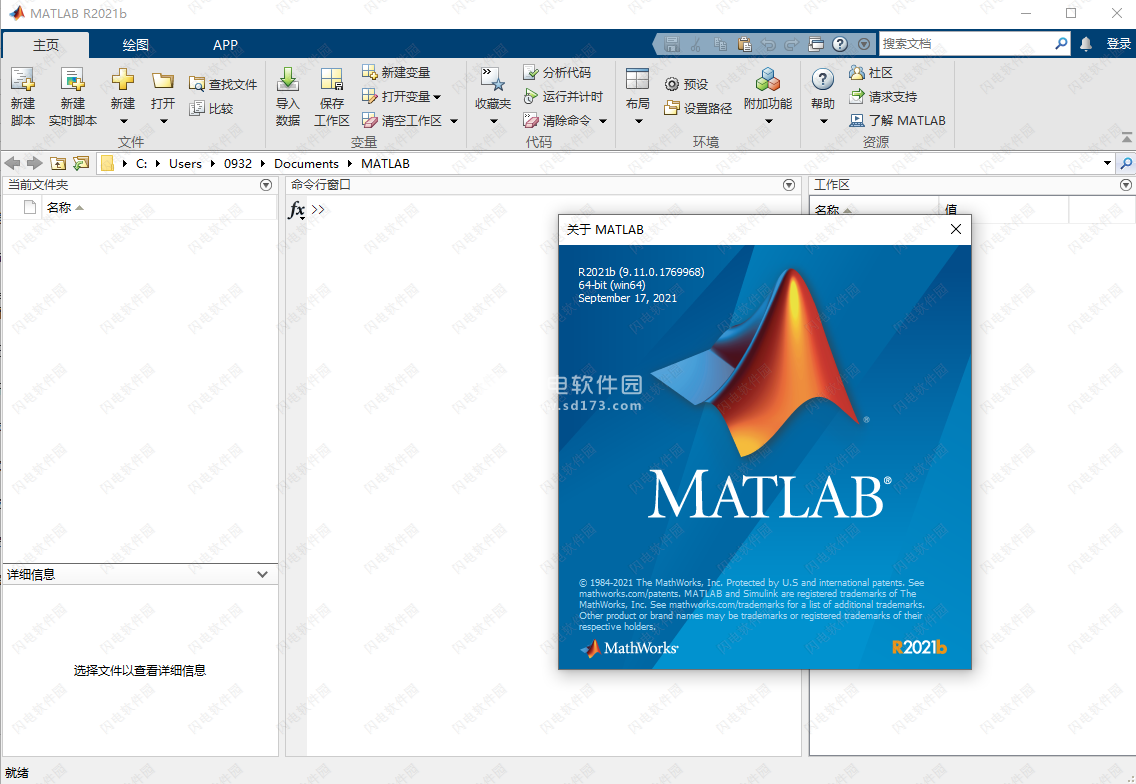The image size is (1136, 784).
Task: Click C: in the address path
Action: (141, 164)
